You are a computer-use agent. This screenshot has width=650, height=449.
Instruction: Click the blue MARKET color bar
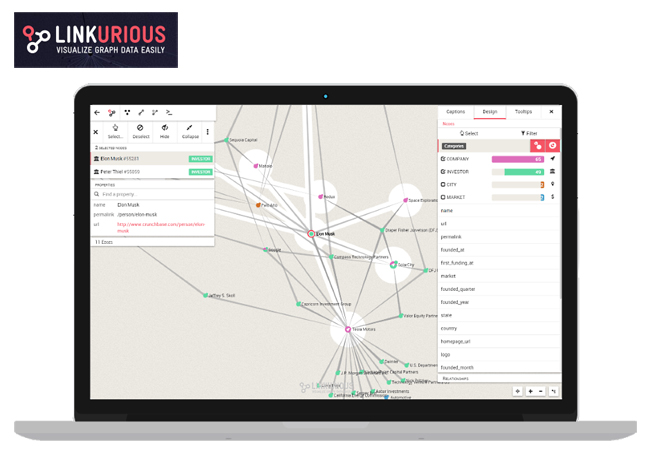[x=542, y=198]
